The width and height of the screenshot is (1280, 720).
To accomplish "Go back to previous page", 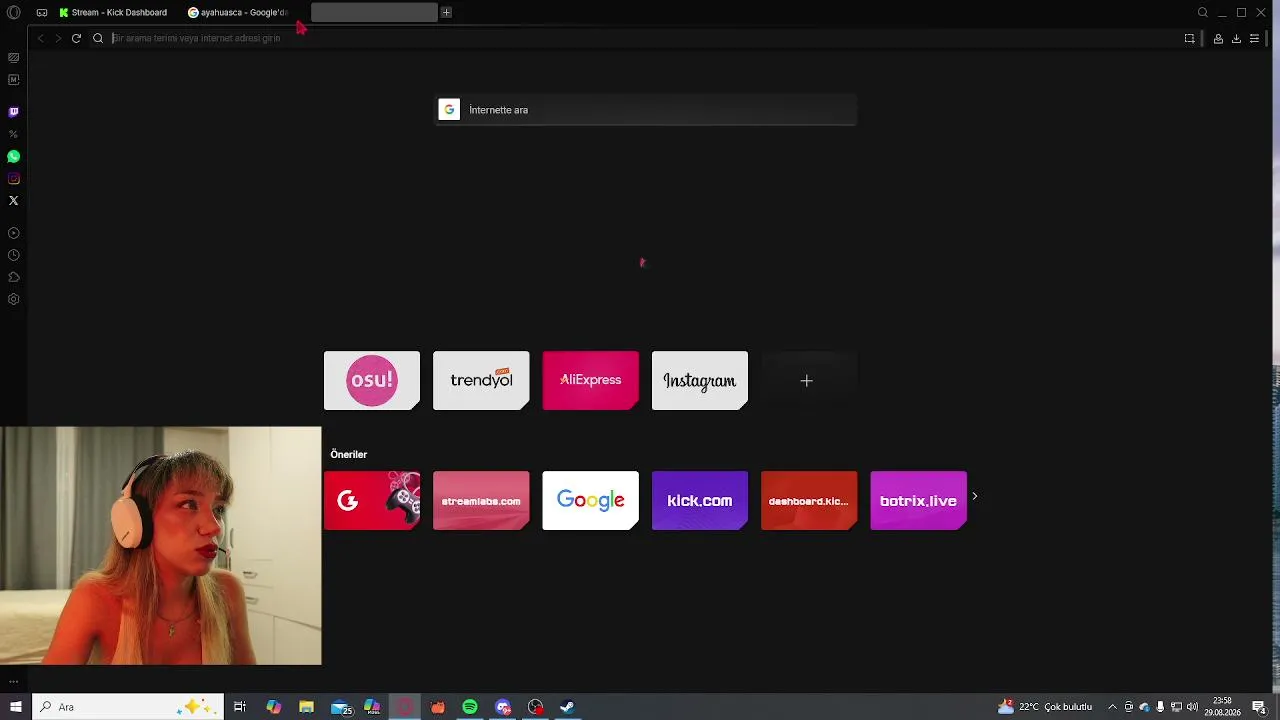I will 40,38.
